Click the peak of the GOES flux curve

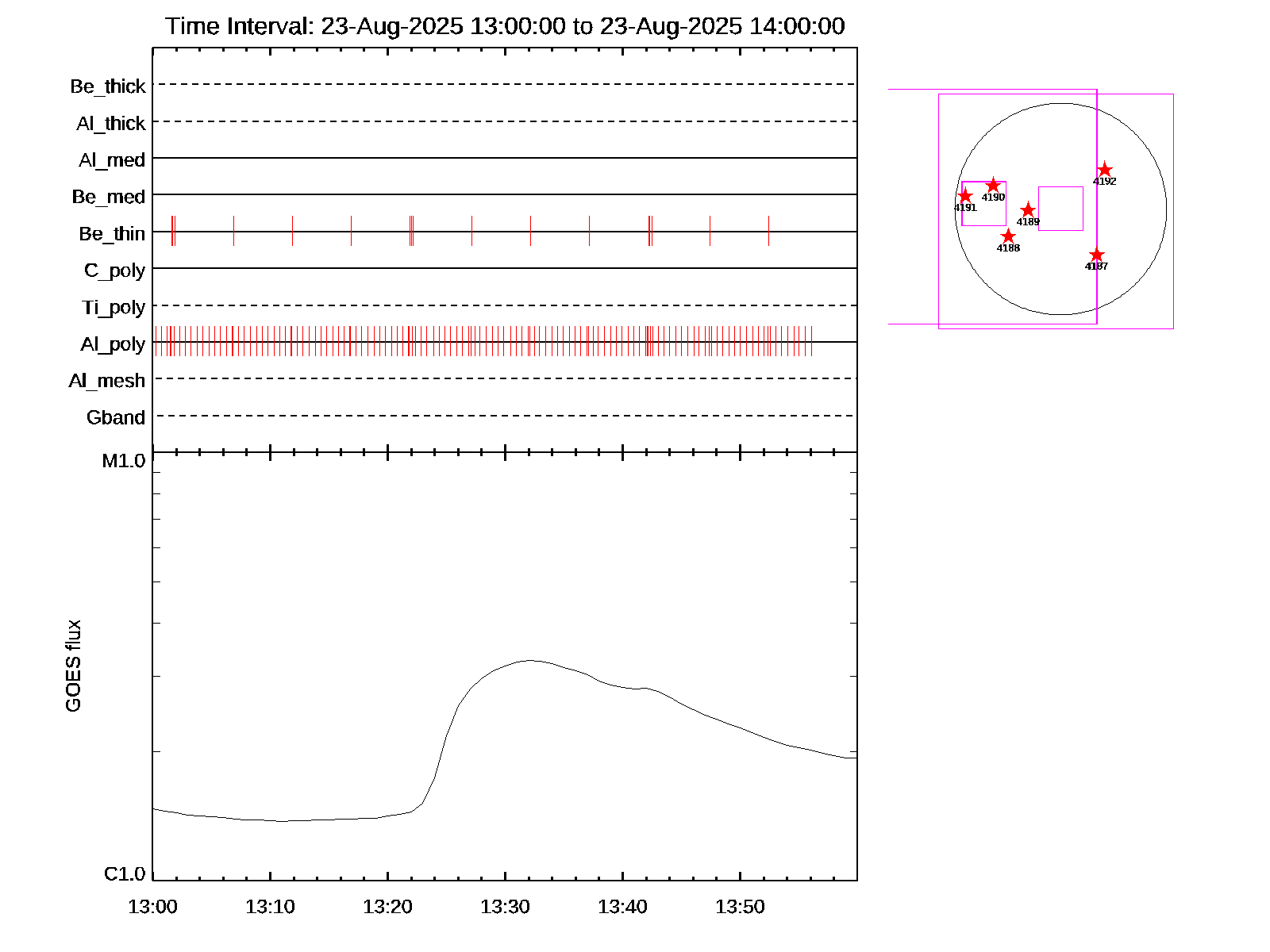tap(530, 660)
